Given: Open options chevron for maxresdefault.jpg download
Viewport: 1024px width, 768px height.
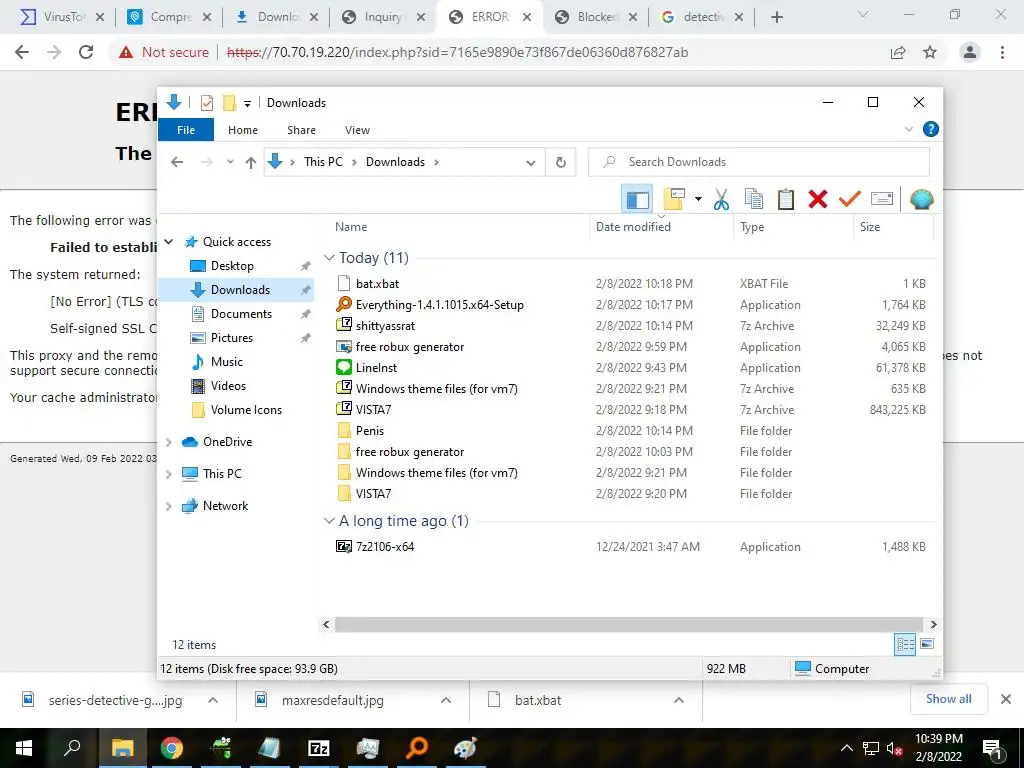Looking at the screenshot, I should click(x=446, y=700).
